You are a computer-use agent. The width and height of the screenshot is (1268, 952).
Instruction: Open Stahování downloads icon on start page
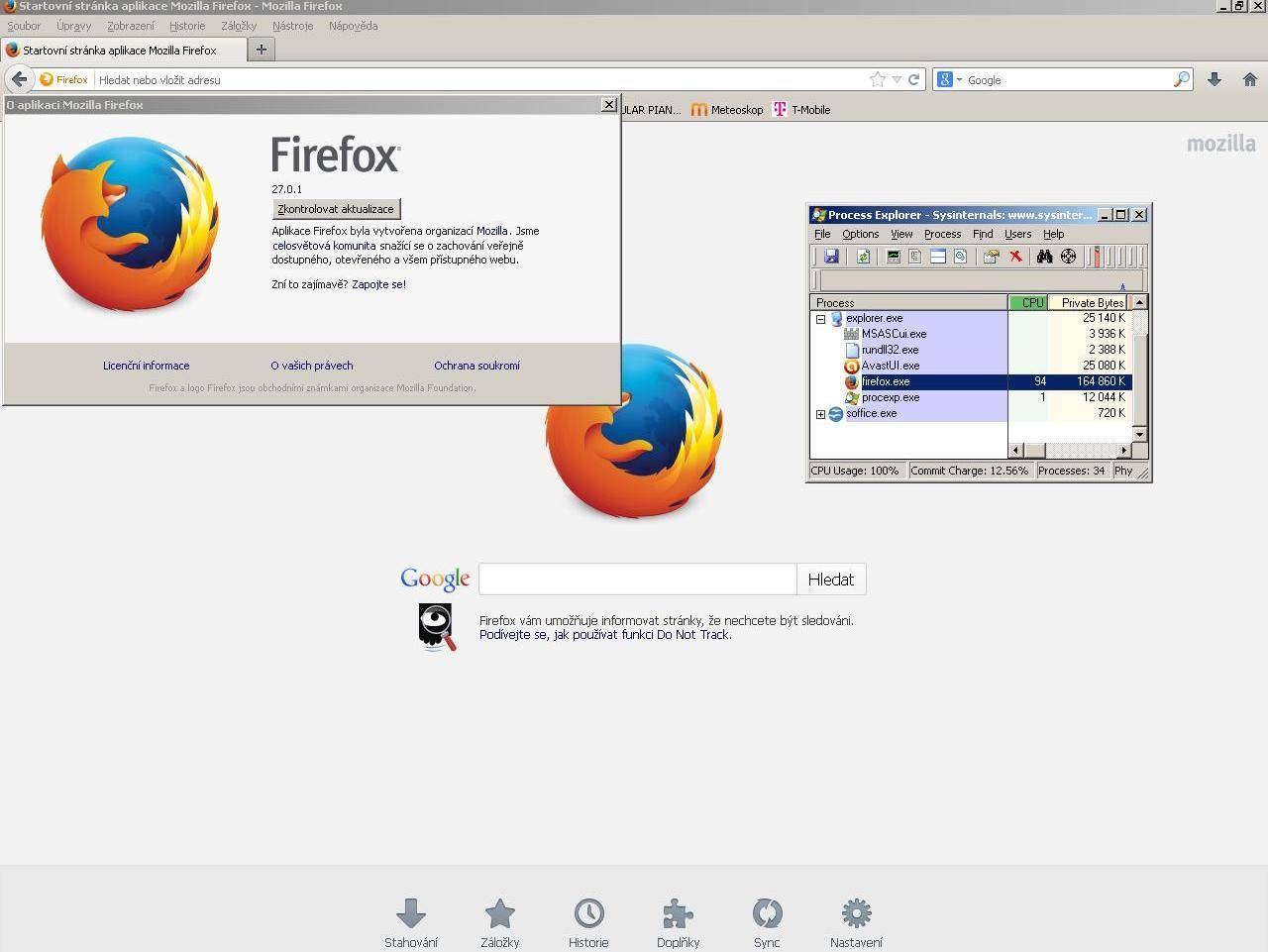pyautogui.click(x=411, y=913)
